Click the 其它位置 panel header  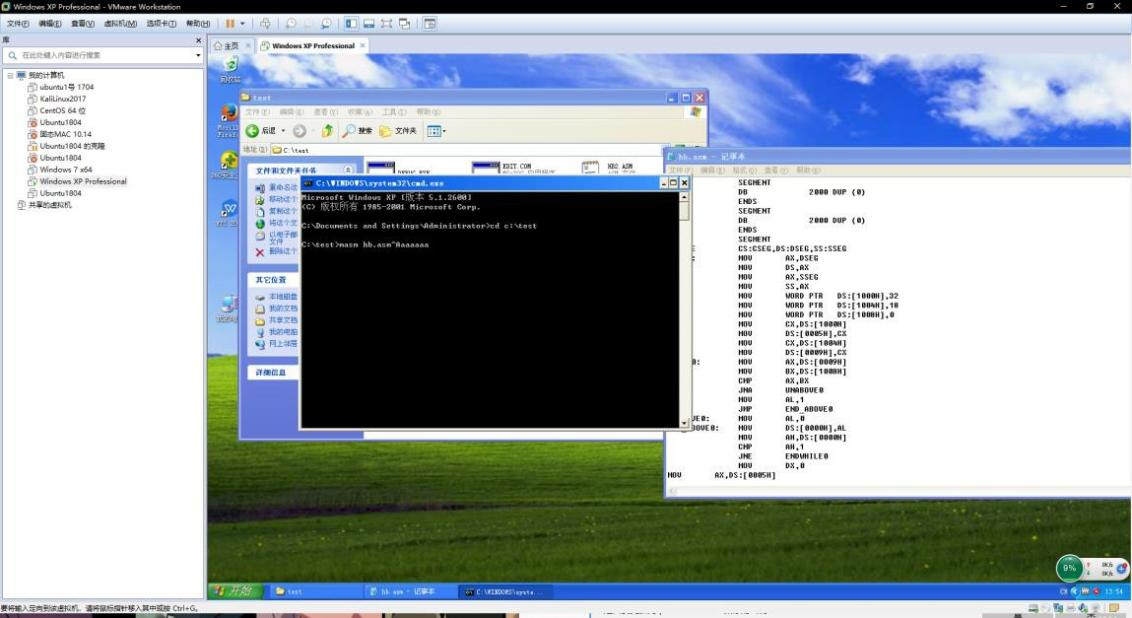[x=271, y=280]
